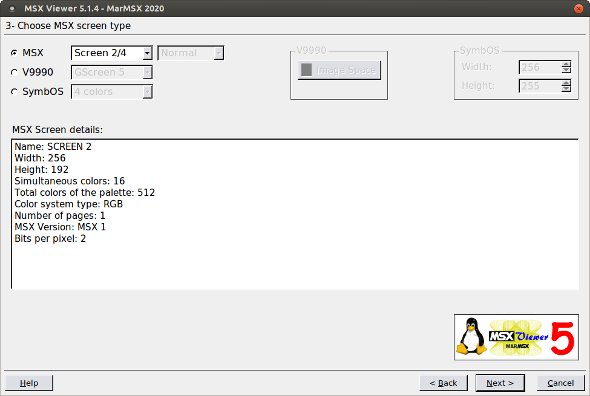
Task: Choose the SymbOS radio option
Action: pyautogui.click(x=14, y=91)
